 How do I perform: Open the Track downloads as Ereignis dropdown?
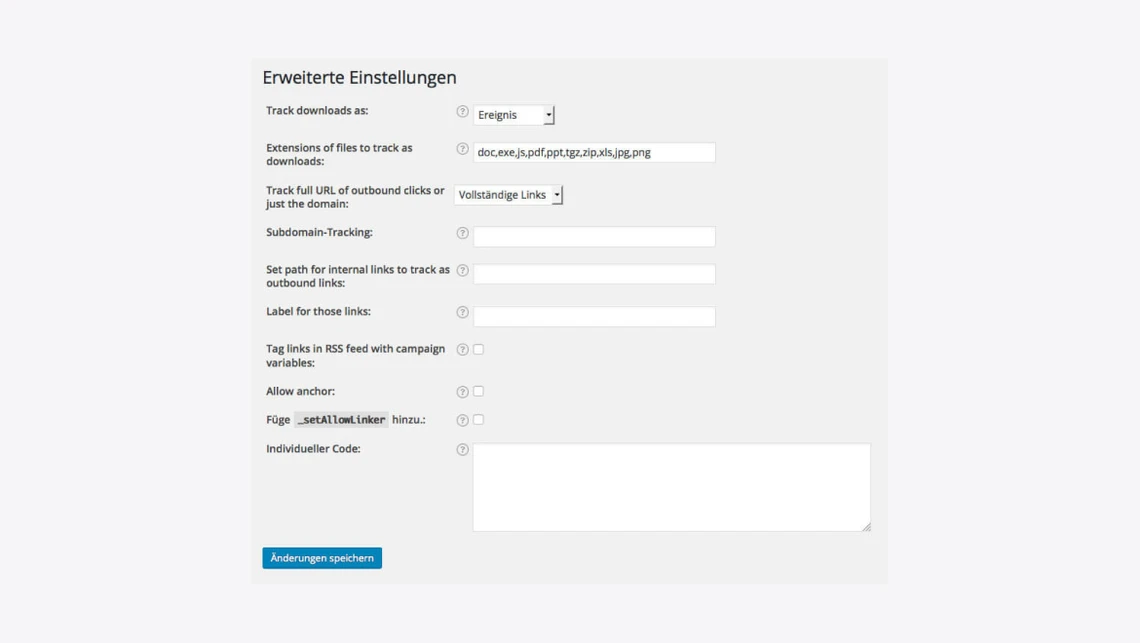click(x=514, y=115)
